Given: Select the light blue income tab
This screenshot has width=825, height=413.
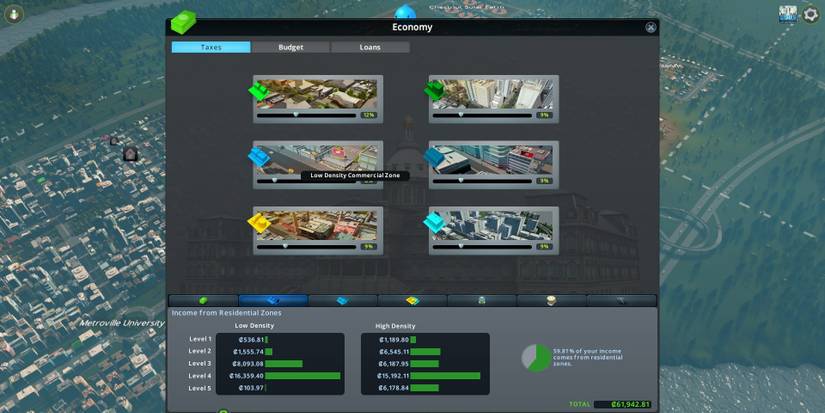Looking at the screenshot, I should pos(343,300).
